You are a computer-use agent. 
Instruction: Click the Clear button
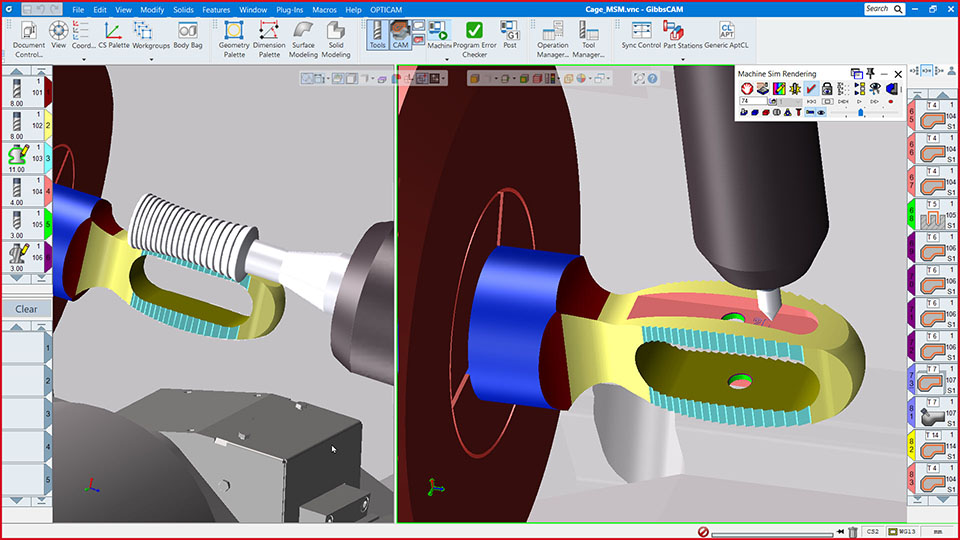click(x=26, y=309)
